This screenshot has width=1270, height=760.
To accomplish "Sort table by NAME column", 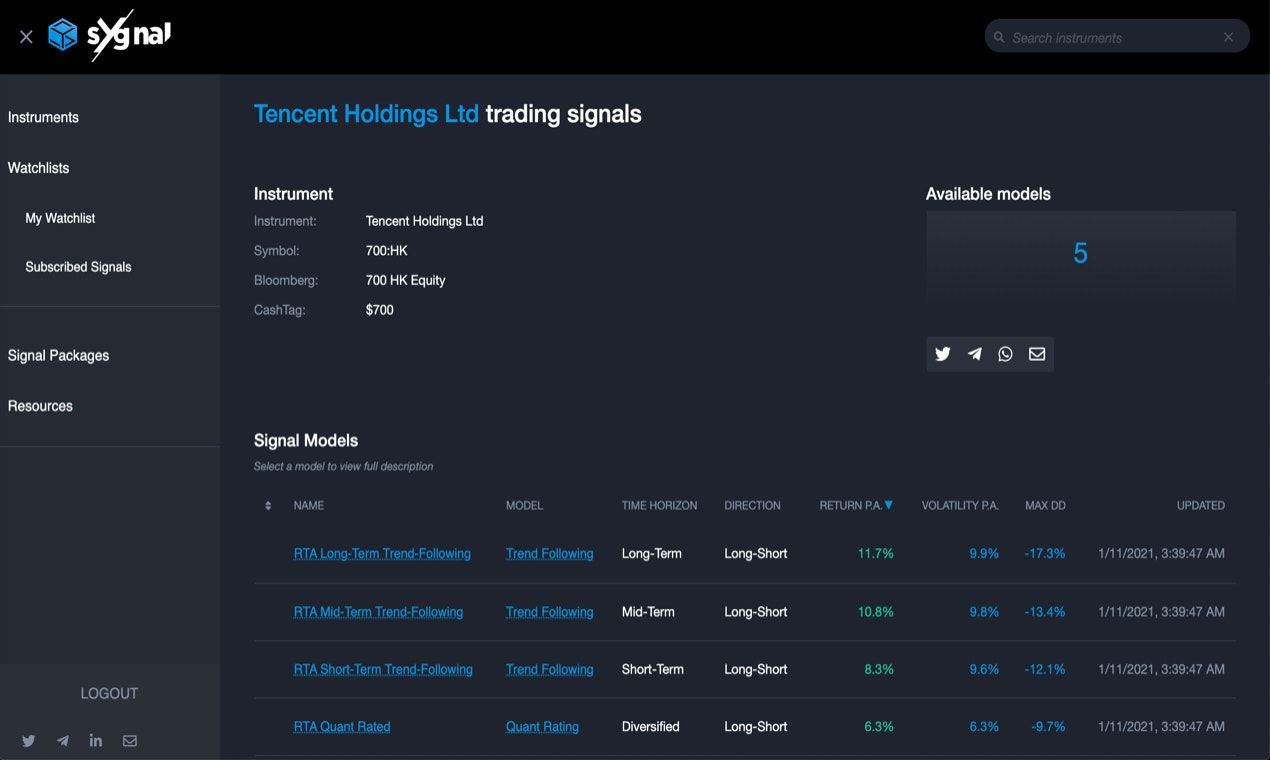I will [x=309, y=506].
